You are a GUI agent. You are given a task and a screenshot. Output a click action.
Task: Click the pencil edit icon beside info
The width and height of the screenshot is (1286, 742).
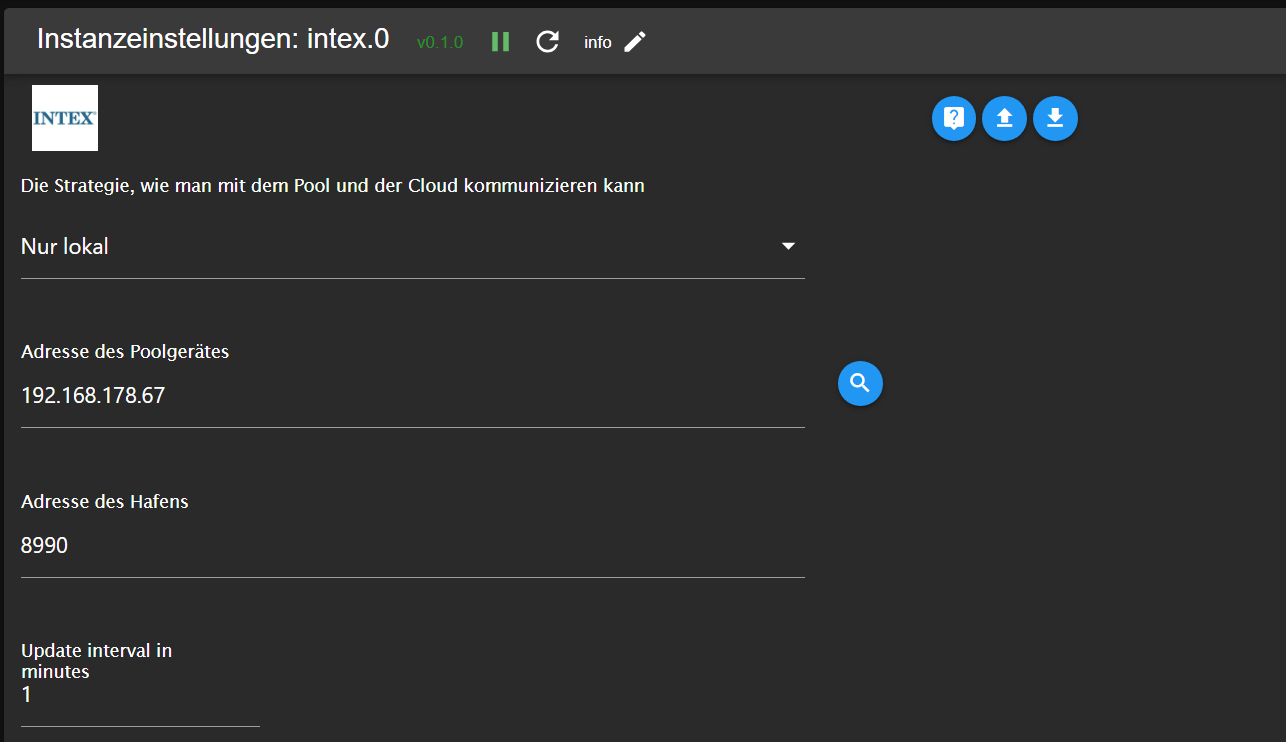(635, 41)
